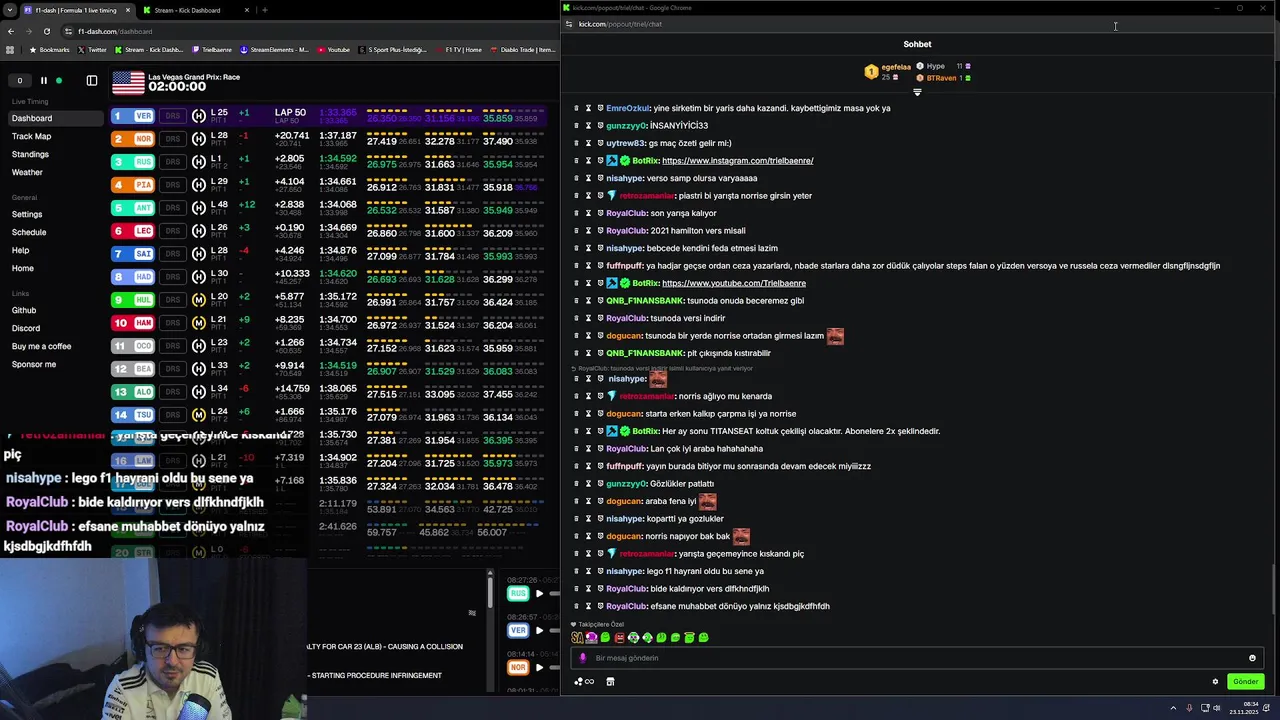Open the tab search dropdown arrow
Screen dimensions: 1280x720
(11, 10)
